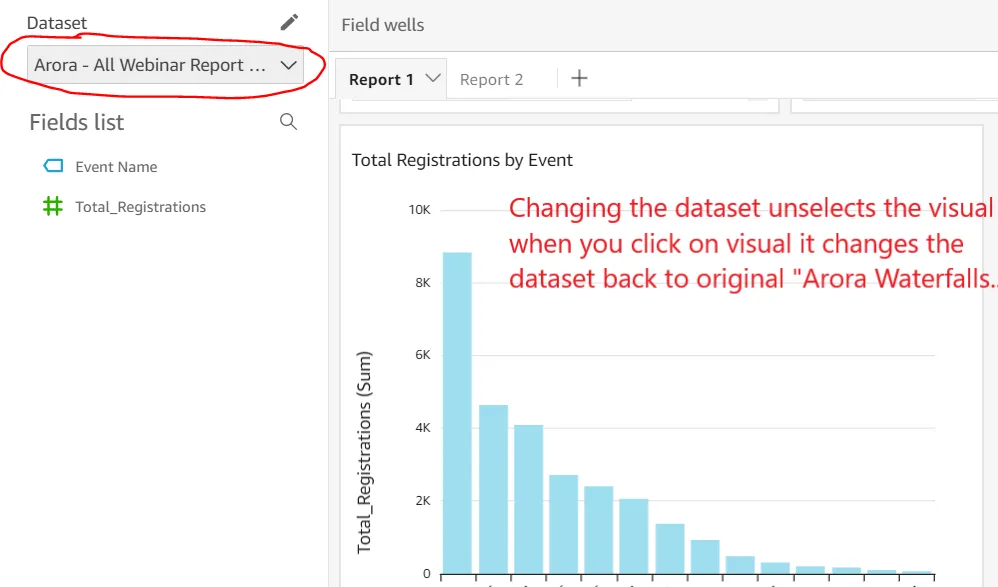Viewport: 998px width, 587px height.
Task: Click the Total_Registrations (Sum) y-axis label
Action: tap(365, 452)
